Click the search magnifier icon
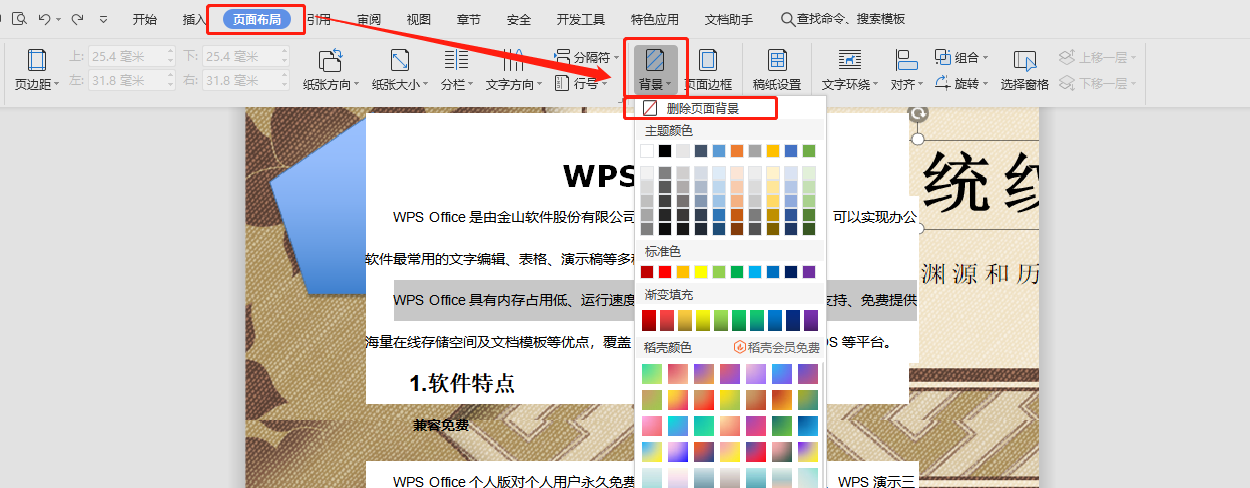The width and height of the screenshot is (1250, 488). tap(788, 19)
